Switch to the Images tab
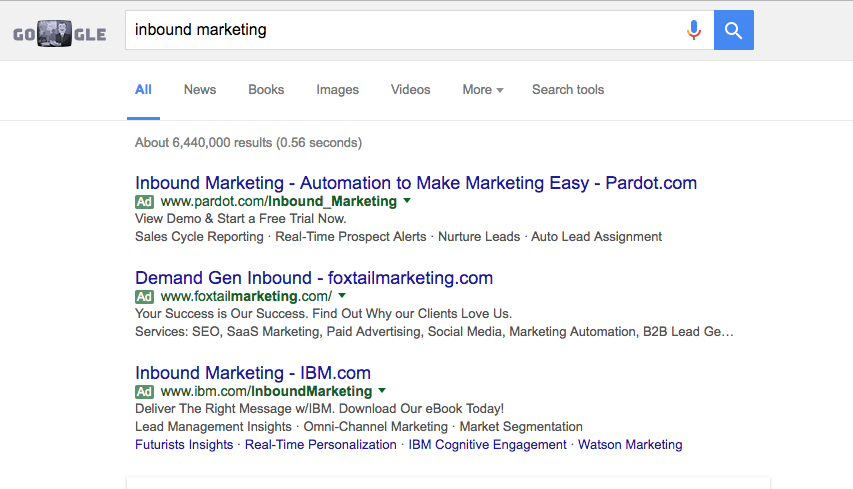The height and width of the screenshot is (489, 853). pyautogui.click(x=337, y=90)
